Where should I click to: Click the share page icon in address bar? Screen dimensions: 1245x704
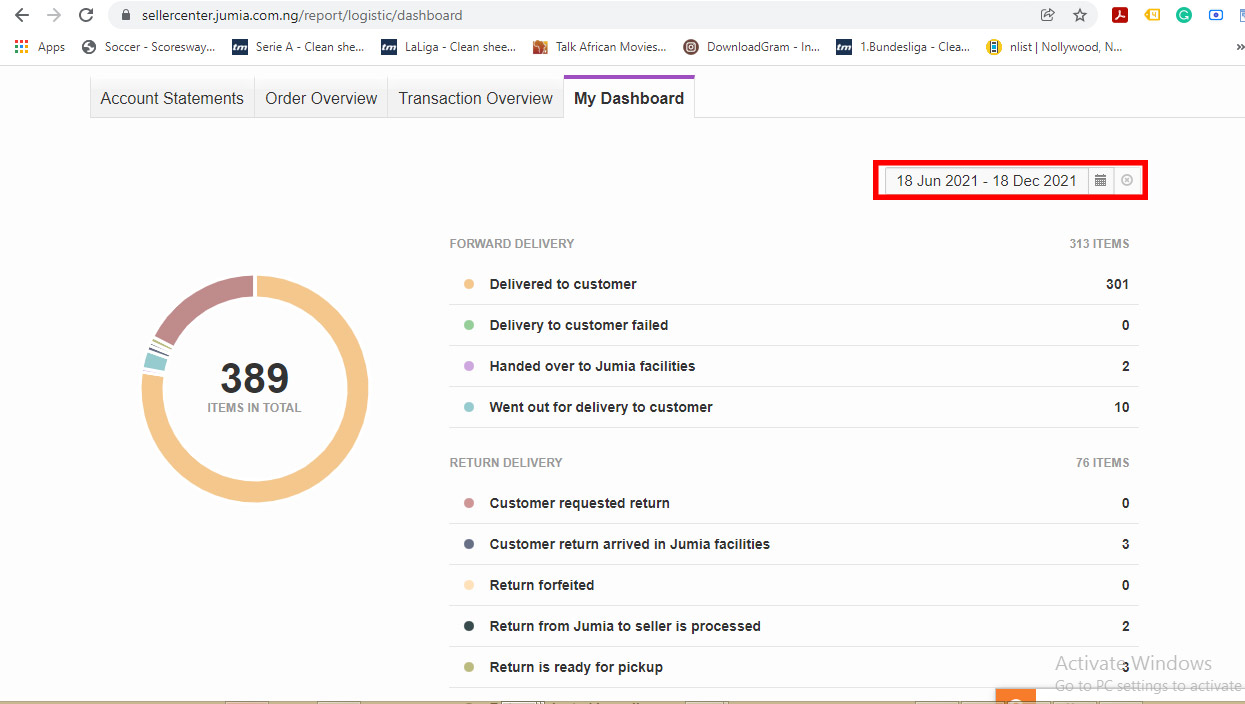1048,15
